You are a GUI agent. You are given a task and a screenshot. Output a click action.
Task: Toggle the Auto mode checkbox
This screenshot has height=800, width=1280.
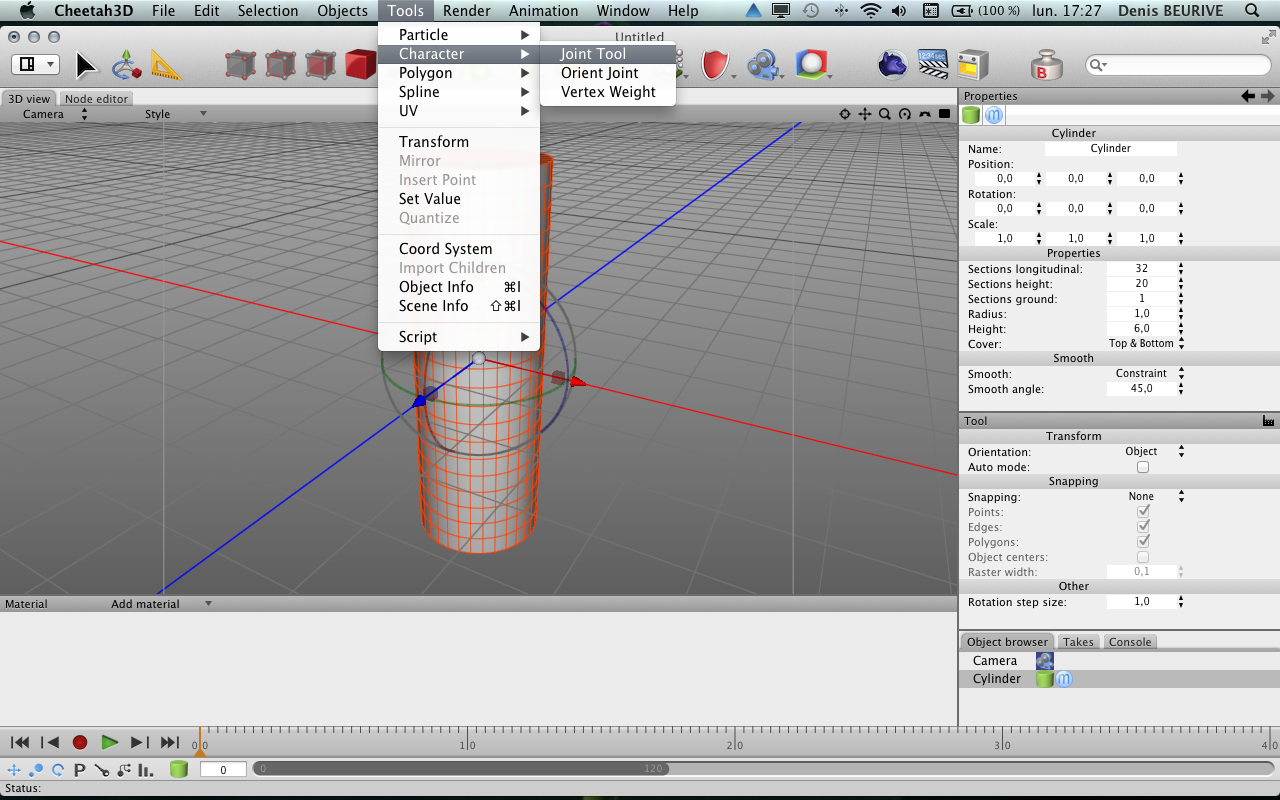(1142, 467)
